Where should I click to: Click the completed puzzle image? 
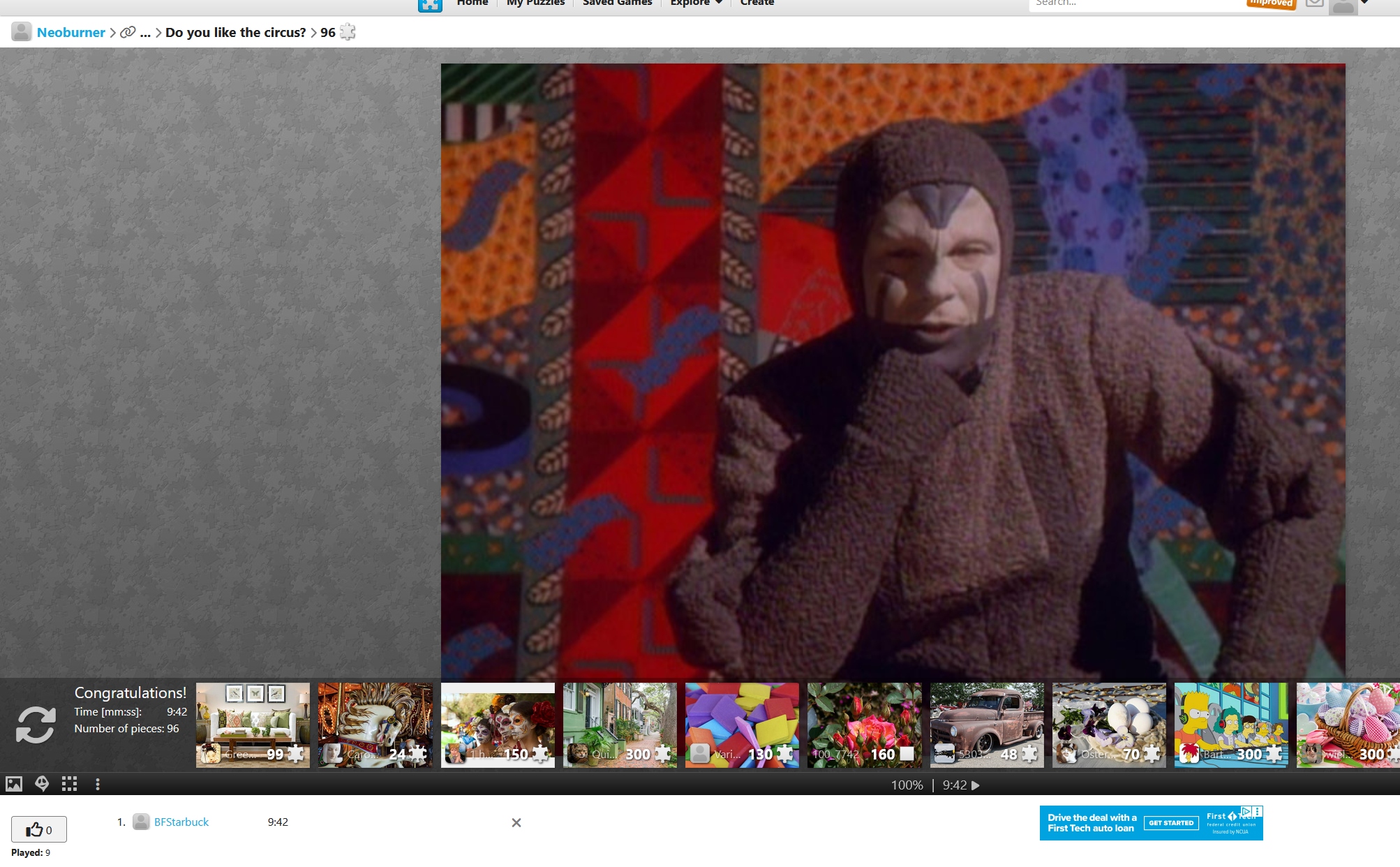click(x=893, y=371)
